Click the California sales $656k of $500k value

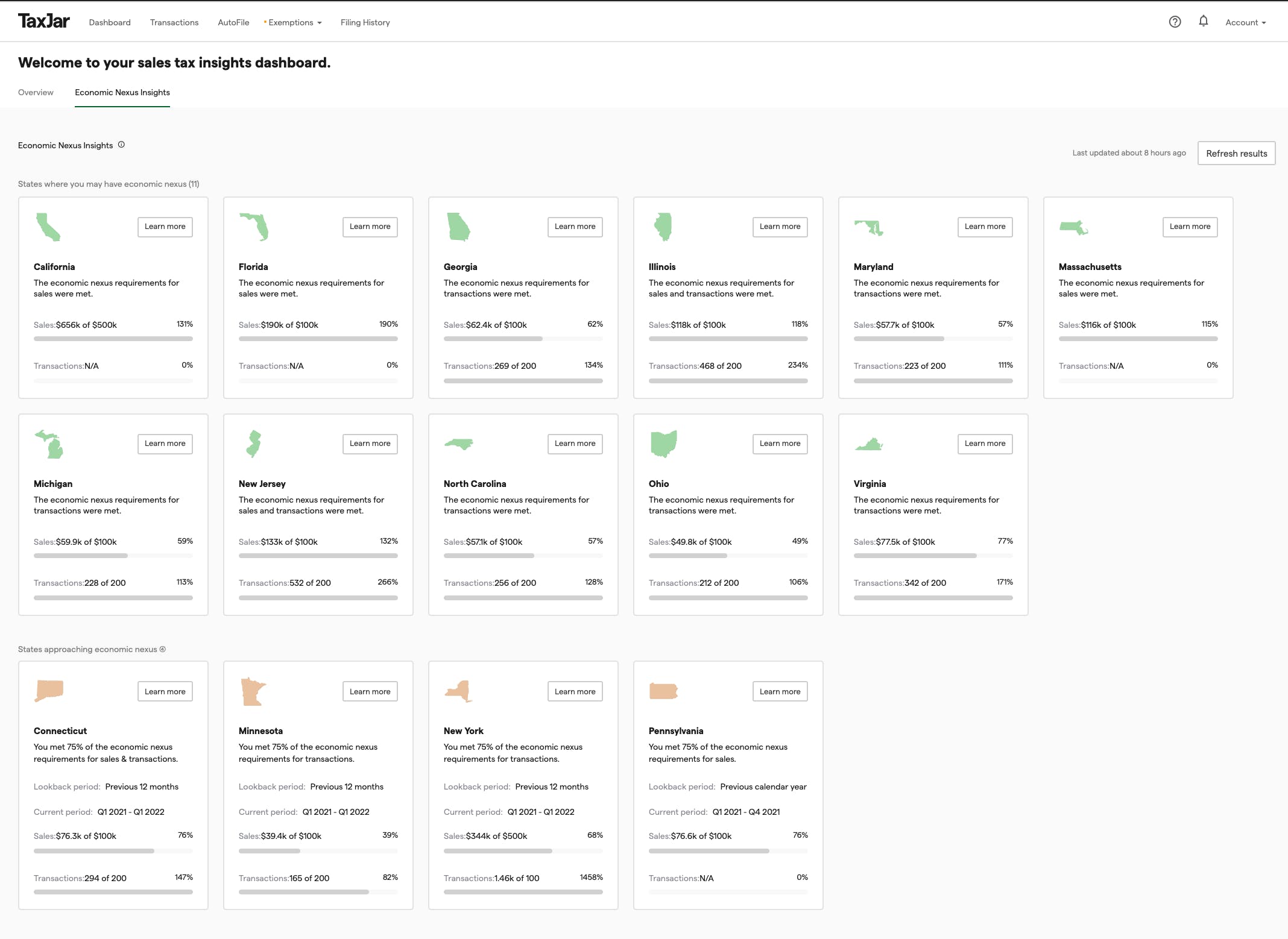[86, 325]
